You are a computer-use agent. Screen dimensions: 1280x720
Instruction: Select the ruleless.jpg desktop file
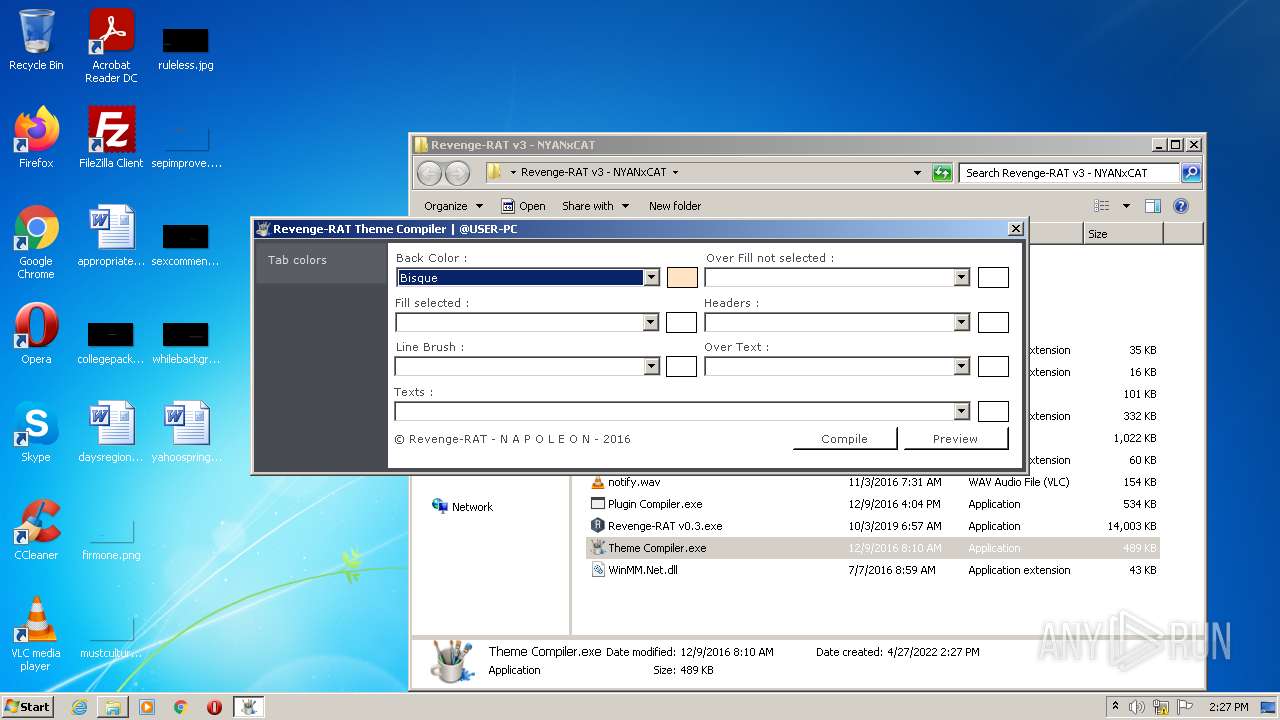coord(186,48)
